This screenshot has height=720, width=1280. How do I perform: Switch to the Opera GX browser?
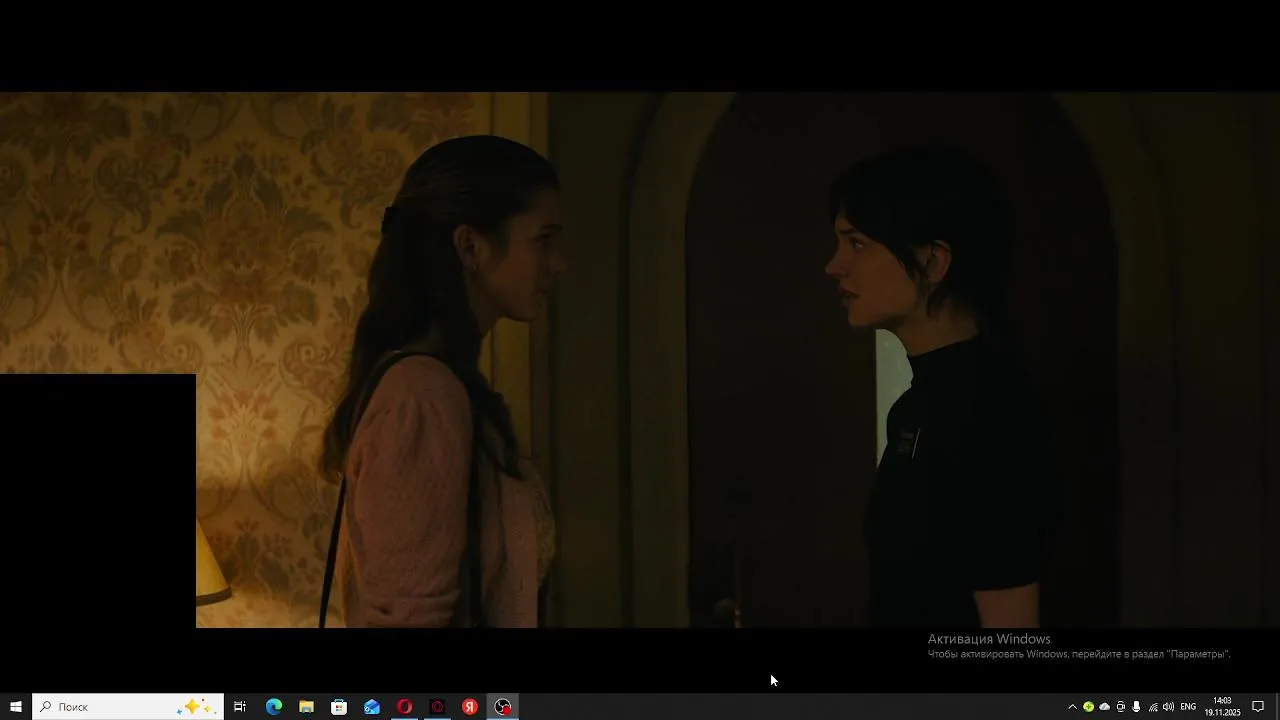[437, 707]
